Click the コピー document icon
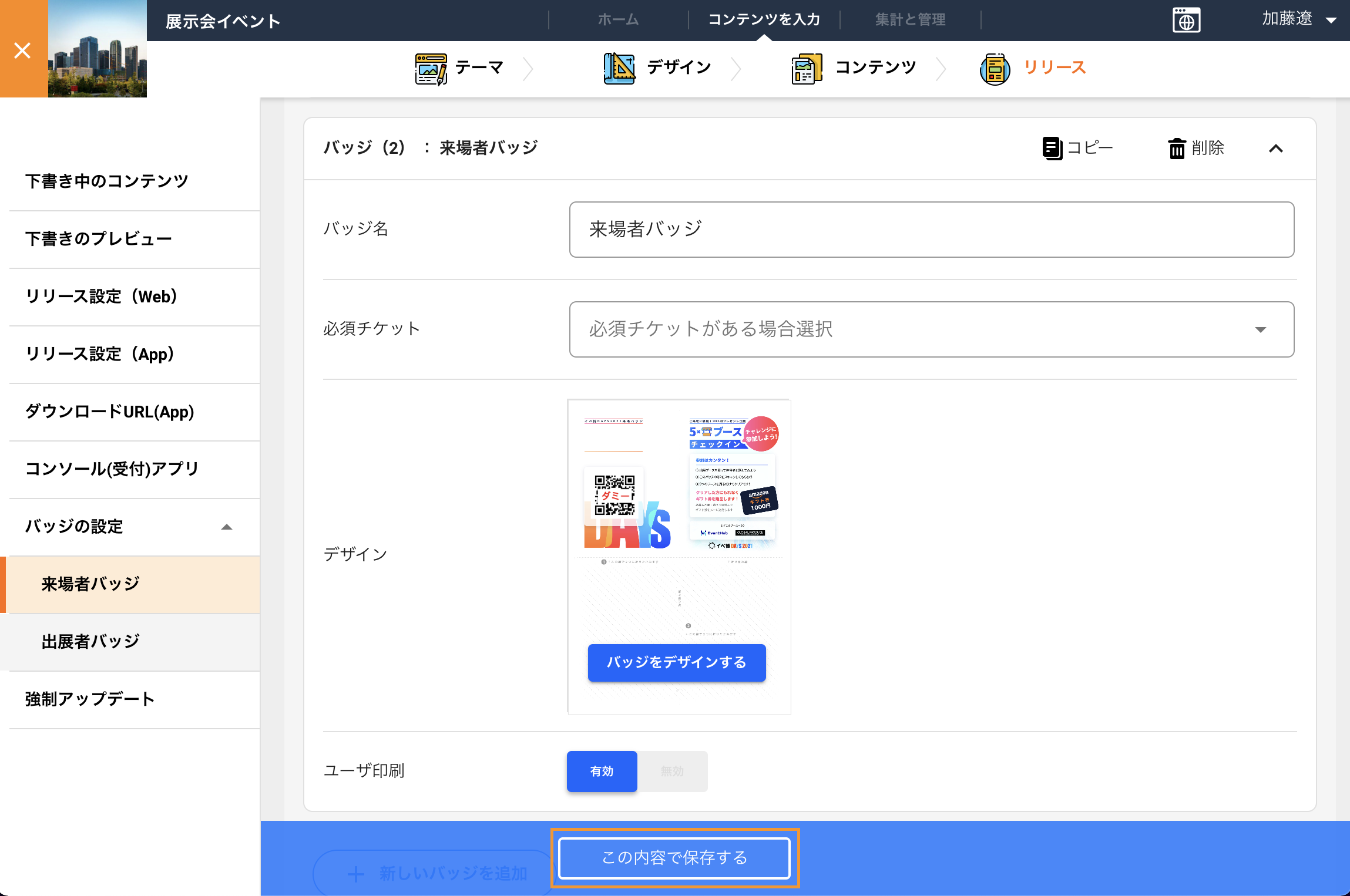The image size is (1350, 896). click(1052, 148)
